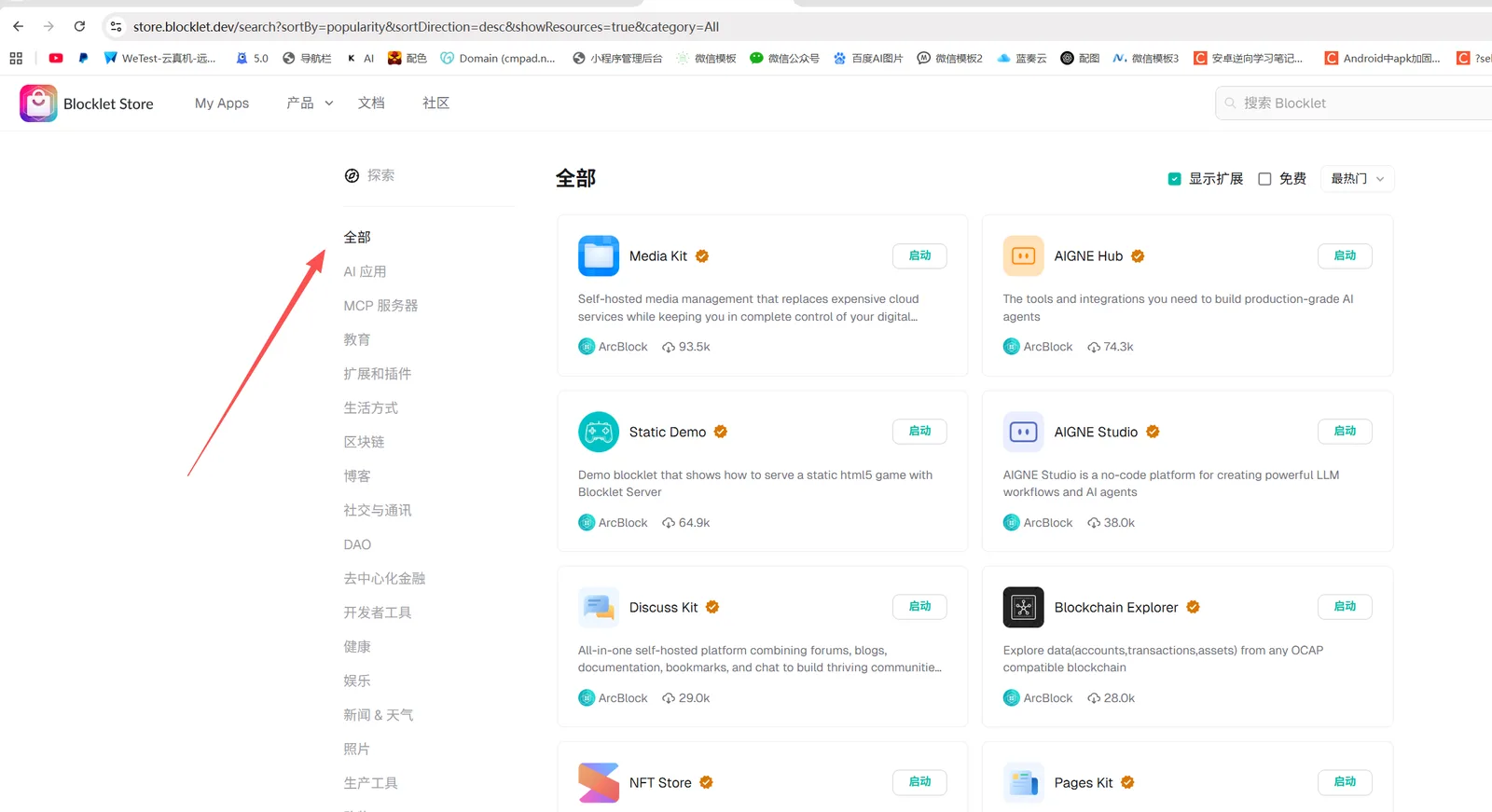Open the Discuss Kit chat icon
1492x812 pixels.
click(599, 607)
